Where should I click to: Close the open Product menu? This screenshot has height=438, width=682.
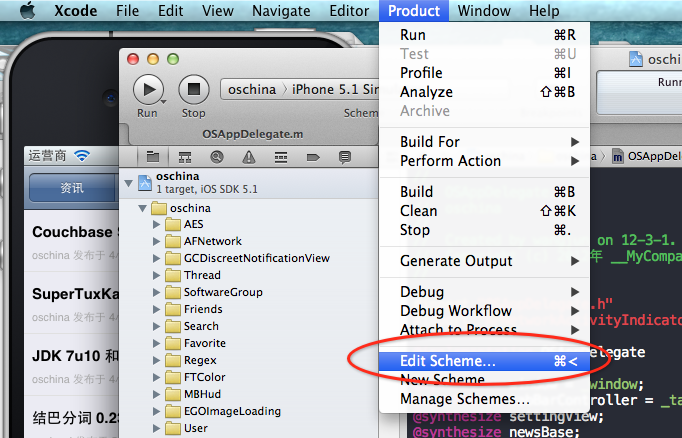tap(414, 10)
